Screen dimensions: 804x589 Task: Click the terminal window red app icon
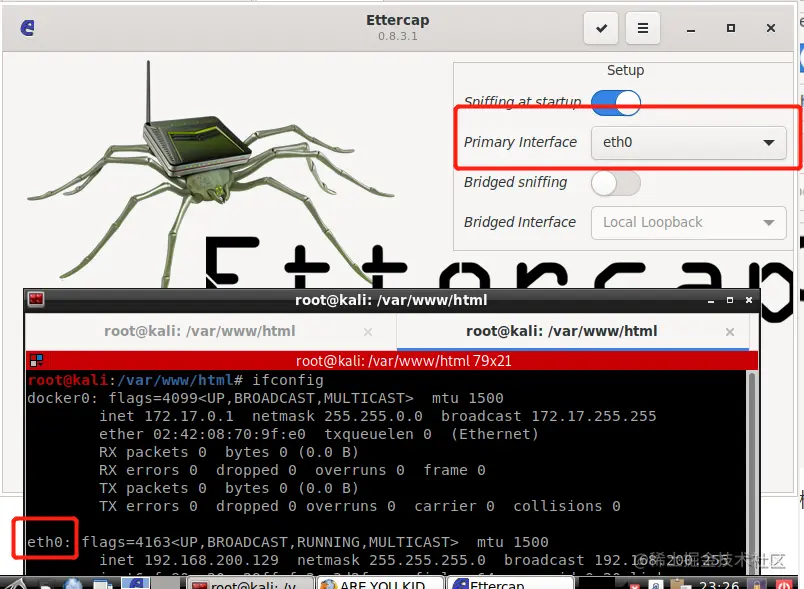tap(36, 299)
